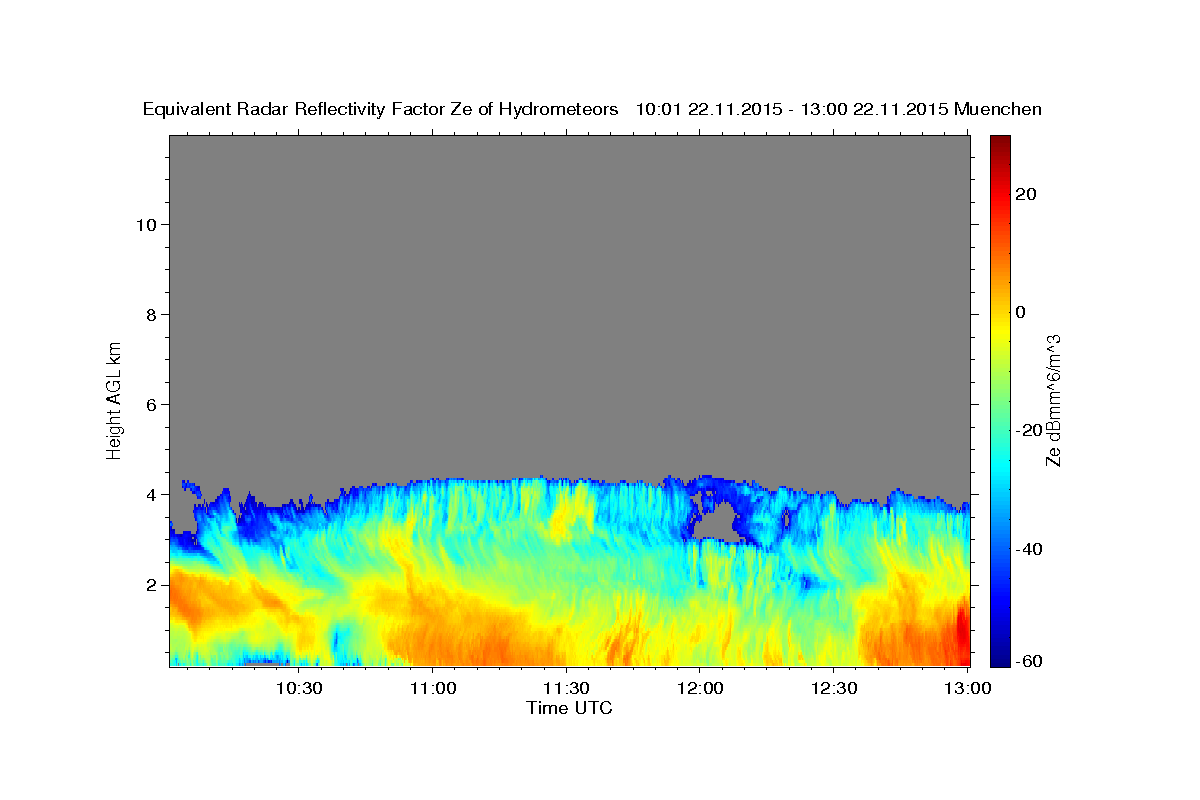The image size is (1200, 800).
Task: Click the height tick label 2
Action: click(x=151, y=584)
